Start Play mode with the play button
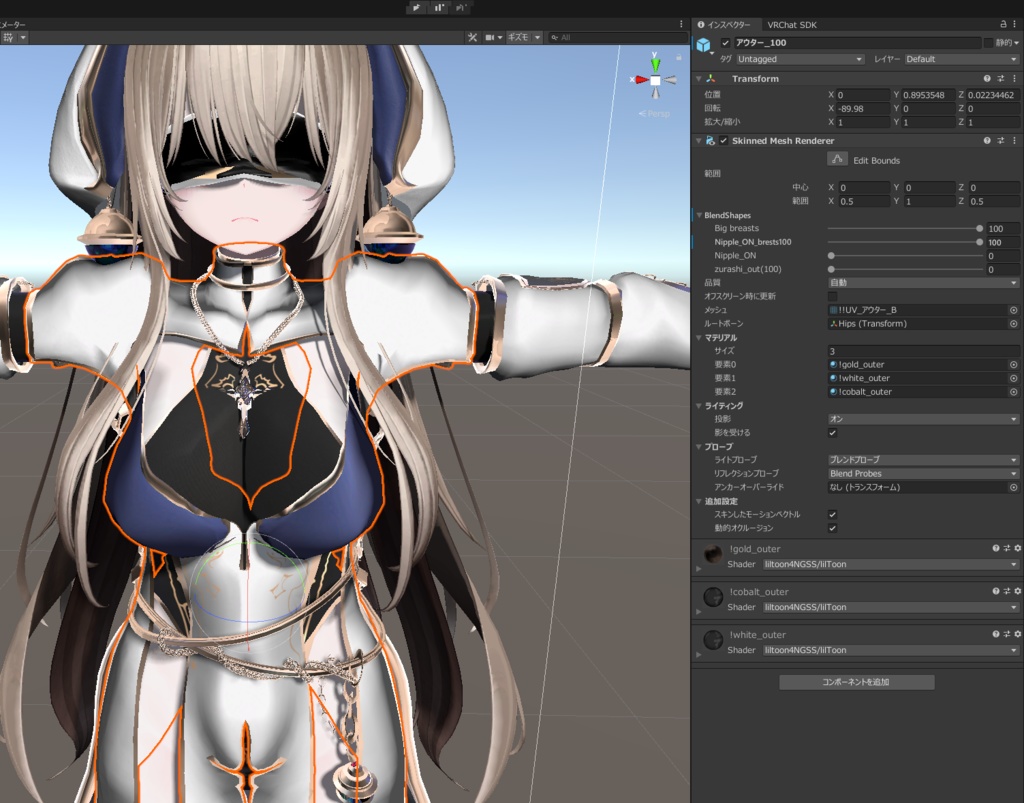The width and height of the screenshot is (1024, 803). [x=416, y=8]
